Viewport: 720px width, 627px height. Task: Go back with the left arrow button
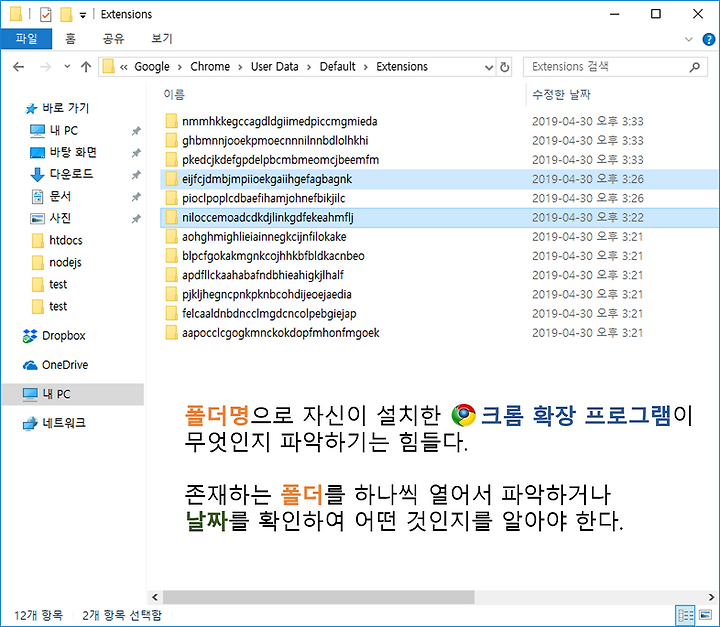click(x=18, y=67)
